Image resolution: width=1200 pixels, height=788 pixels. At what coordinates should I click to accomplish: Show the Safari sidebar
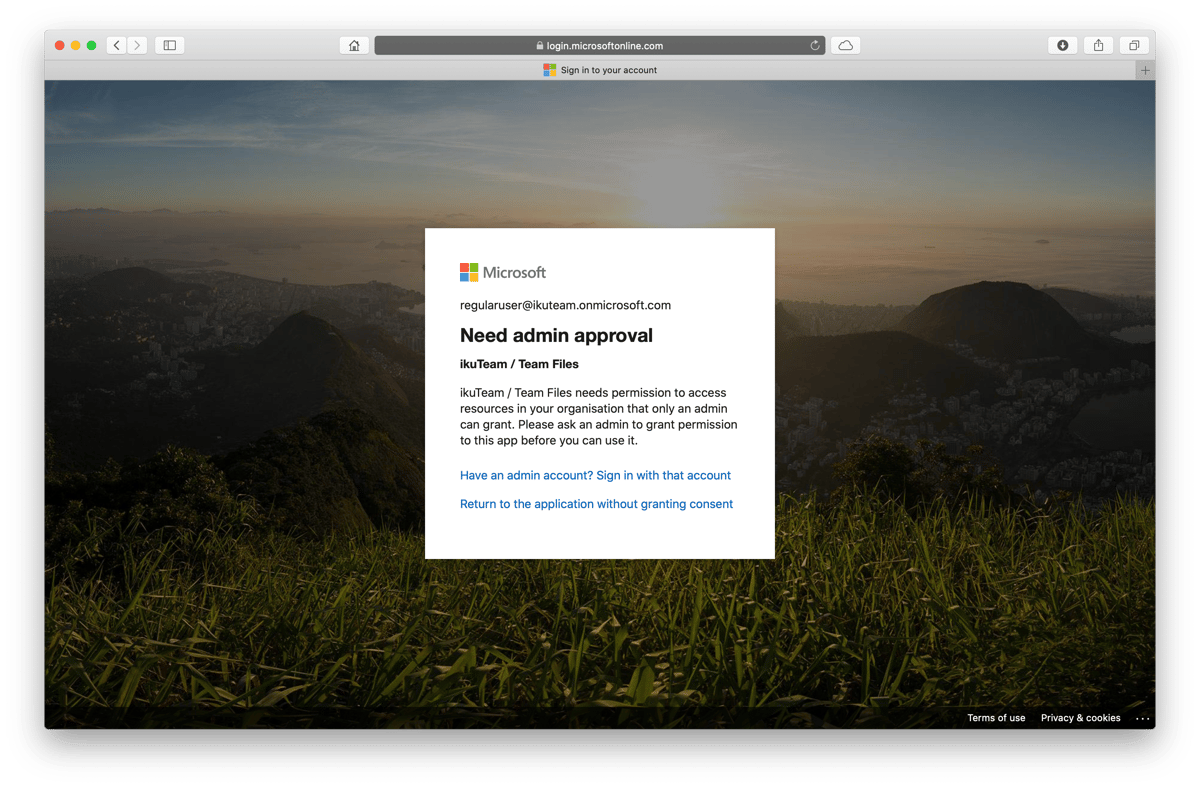(x=170, y=45)
